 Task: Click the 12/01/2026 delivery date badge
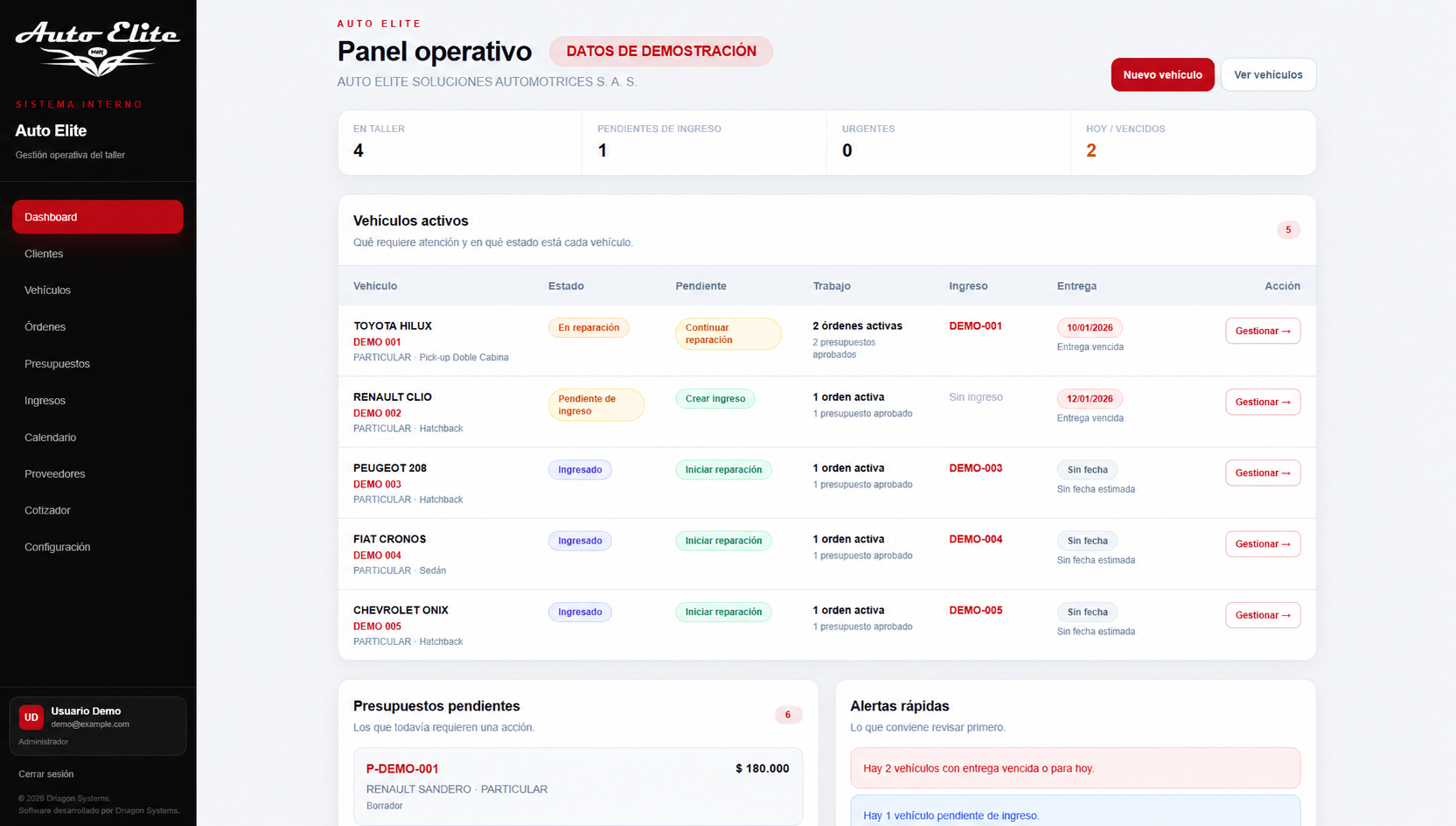click(1090, 399)
